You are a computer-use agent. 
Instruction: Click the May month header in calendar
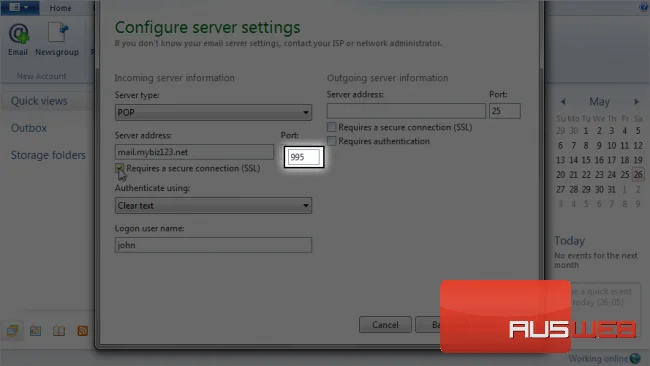pyautogui.click(x=599, y=102)
